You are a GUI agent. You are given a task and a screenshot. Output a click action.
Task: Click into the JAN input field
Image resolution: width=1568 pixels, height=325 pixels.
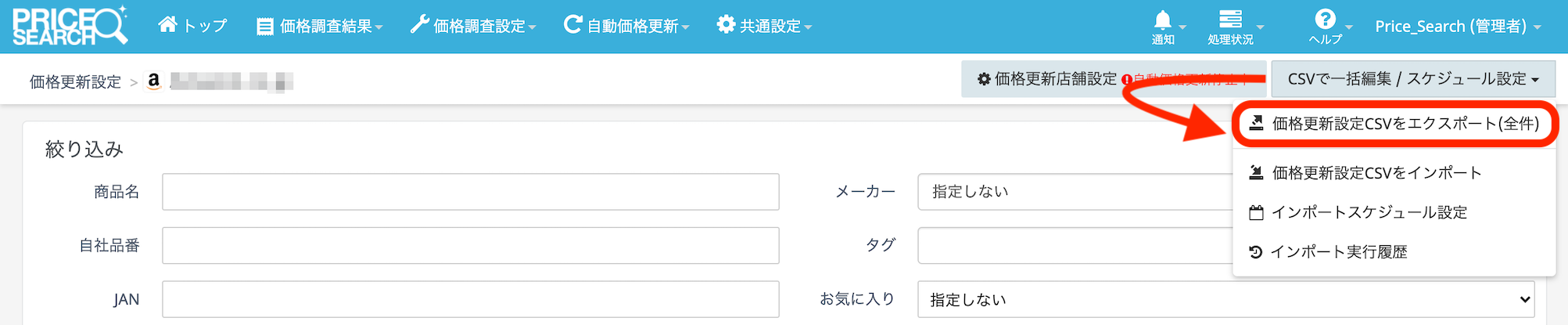(x=470, y=300)
